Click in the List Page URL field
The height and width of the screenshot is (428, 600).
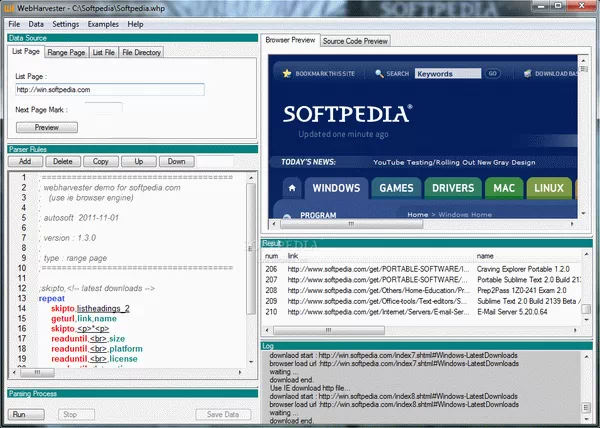(110, 90)
